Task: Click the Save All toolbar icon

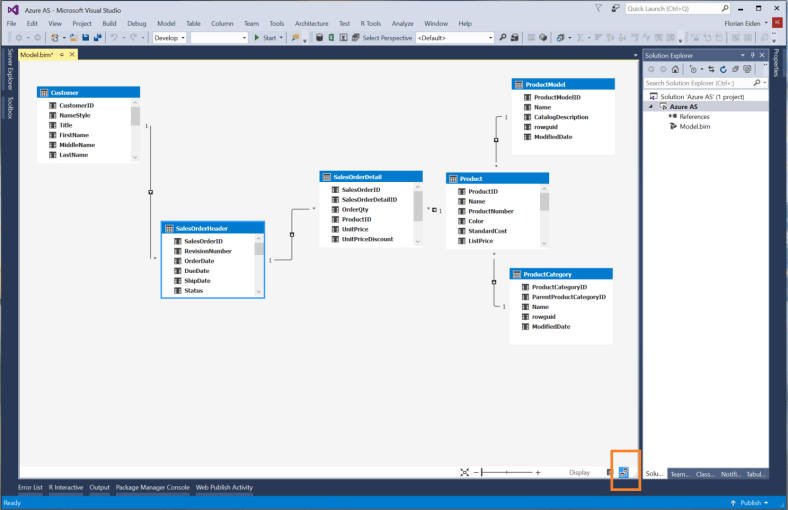Action: click(98, 38)
